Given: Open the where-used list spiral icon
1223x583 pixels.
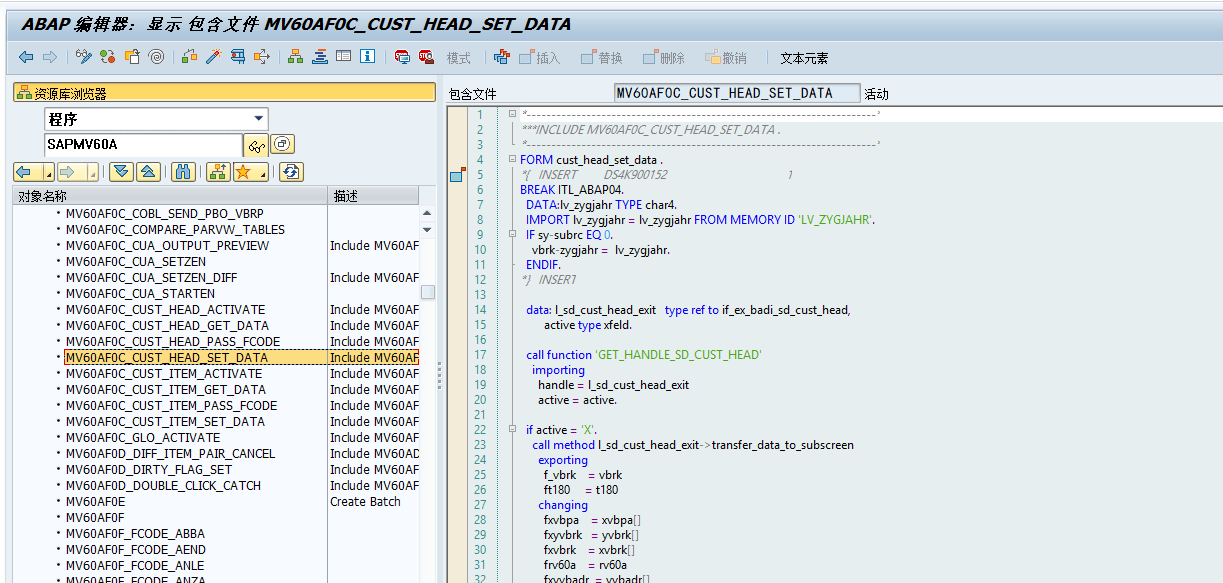Looking at the screenshot, I should point(155,57).
